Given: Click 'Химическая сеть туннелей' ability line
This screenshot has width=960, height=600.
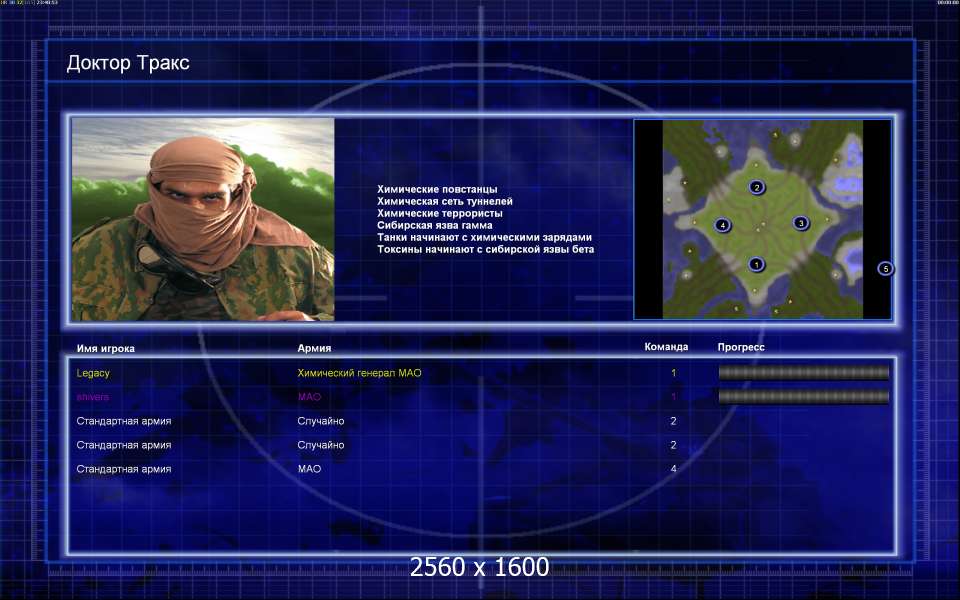Looking at the screenshot, I should pyautogui.click(x=444, y=201).
